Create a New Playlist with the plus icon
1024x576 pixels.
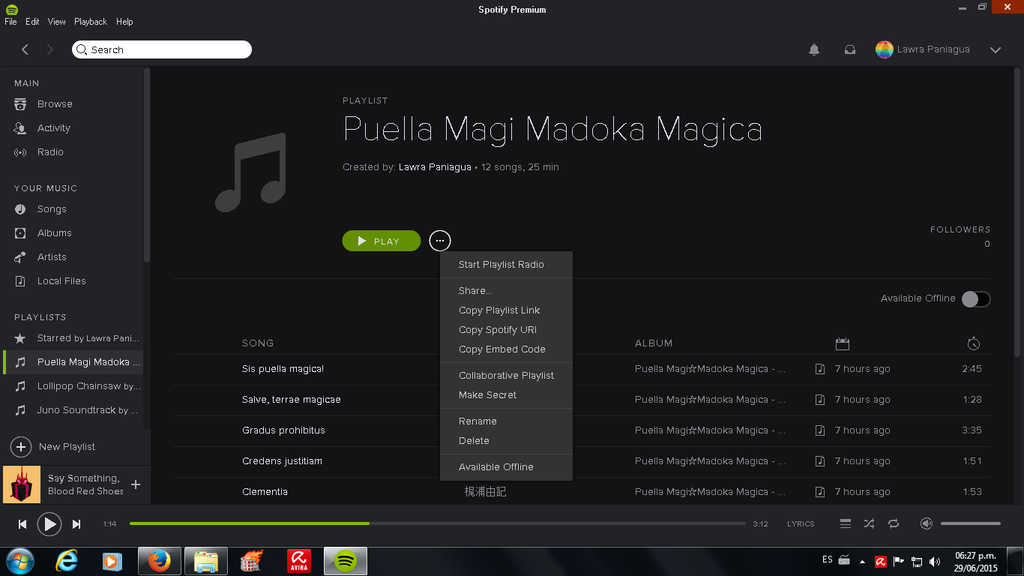[21, 447]
